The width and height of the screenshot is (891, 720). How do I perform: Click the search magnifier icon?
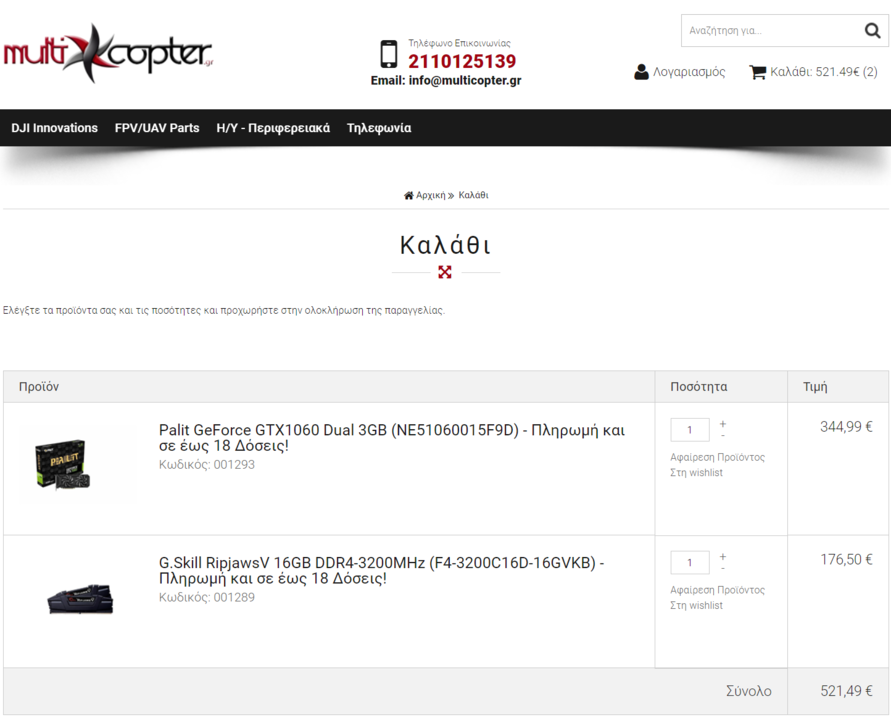872,30
